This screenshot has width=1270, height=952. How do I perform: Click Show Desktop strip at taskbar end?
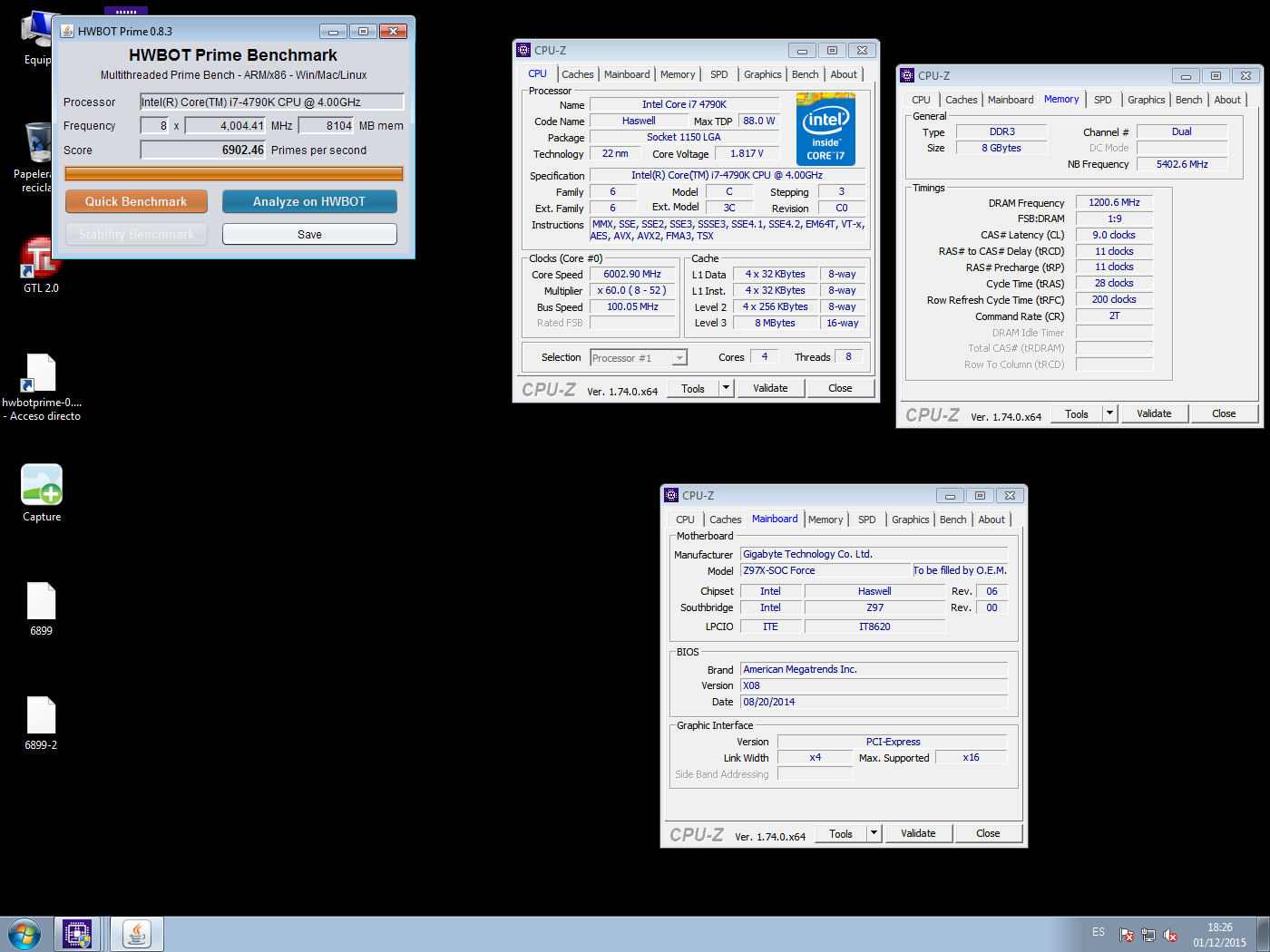1263,934
